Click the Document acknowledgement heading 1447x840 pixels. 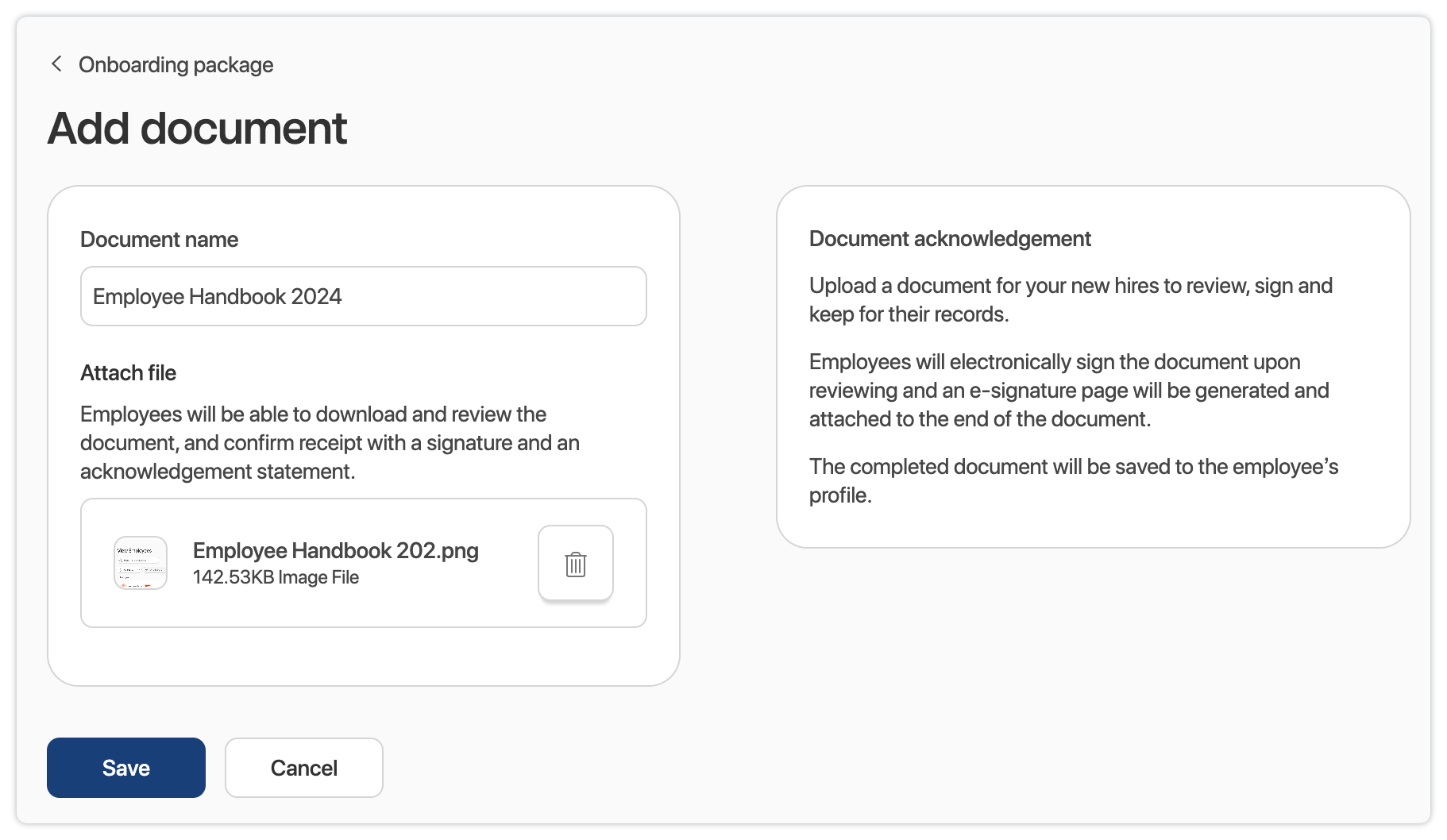pos(950,238)
